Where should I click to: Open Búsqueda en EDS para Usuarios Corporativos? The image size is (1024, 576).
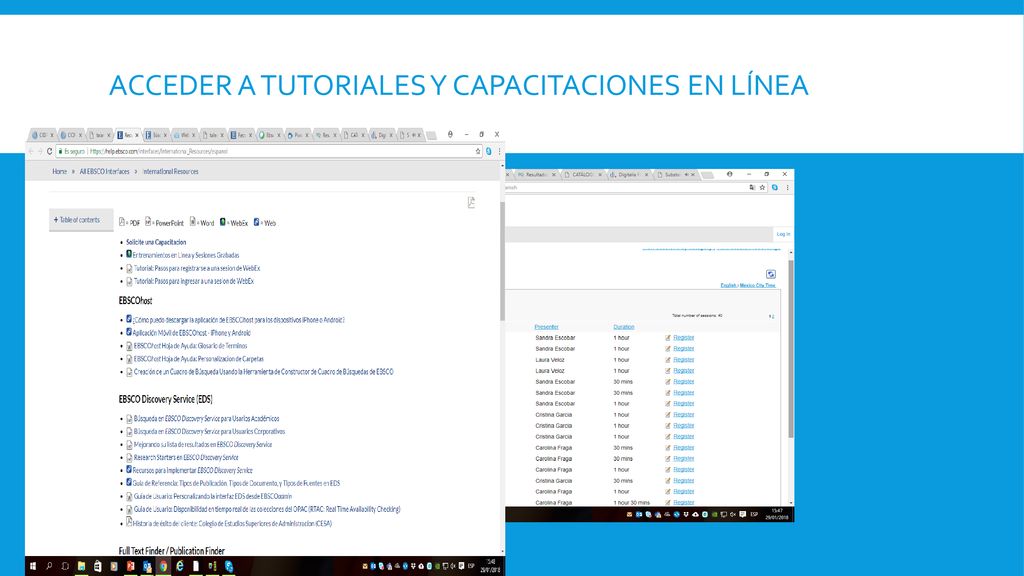209,432
